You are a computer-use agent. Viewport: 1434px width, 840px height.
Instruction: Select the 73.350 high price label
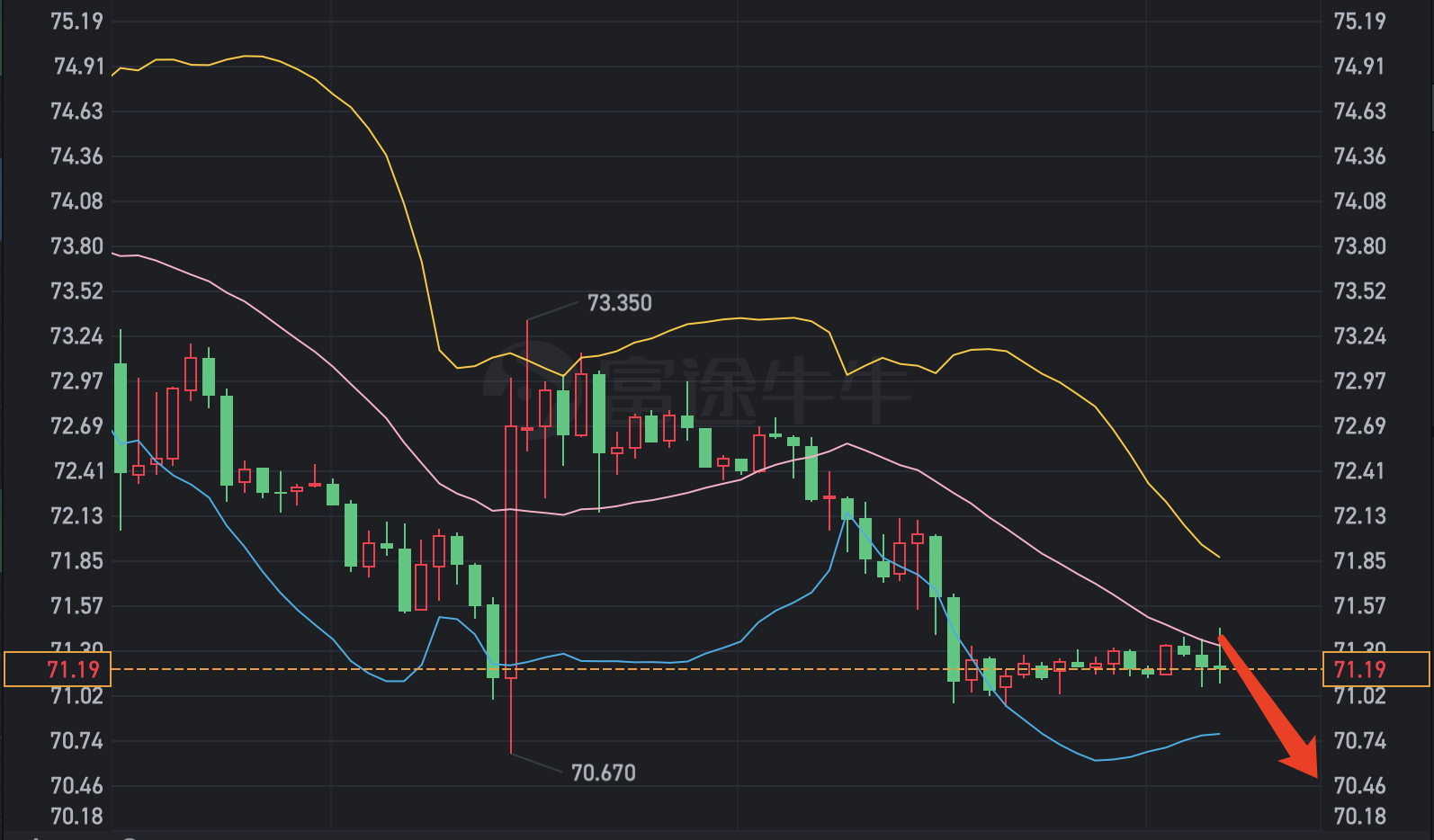(619, 303)
